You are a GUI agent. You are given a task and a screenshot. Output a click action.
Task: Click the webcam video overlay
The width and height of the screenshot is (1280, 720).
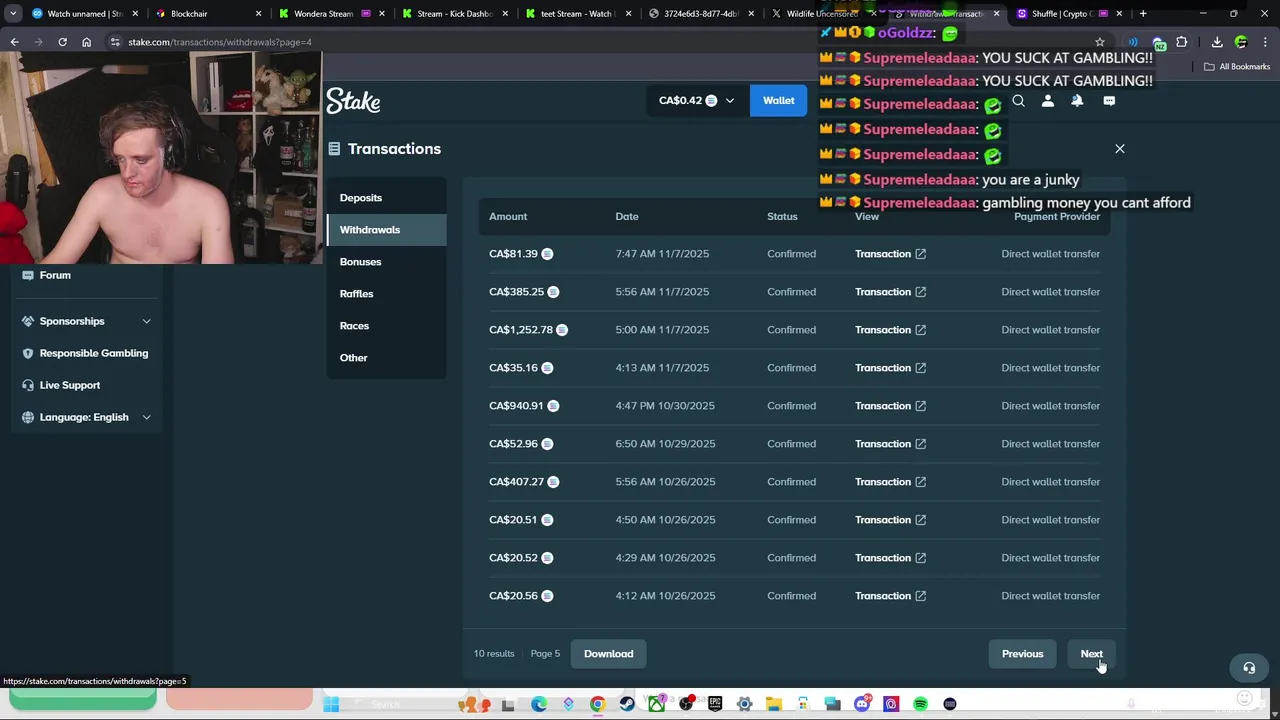tap(161, 158)
